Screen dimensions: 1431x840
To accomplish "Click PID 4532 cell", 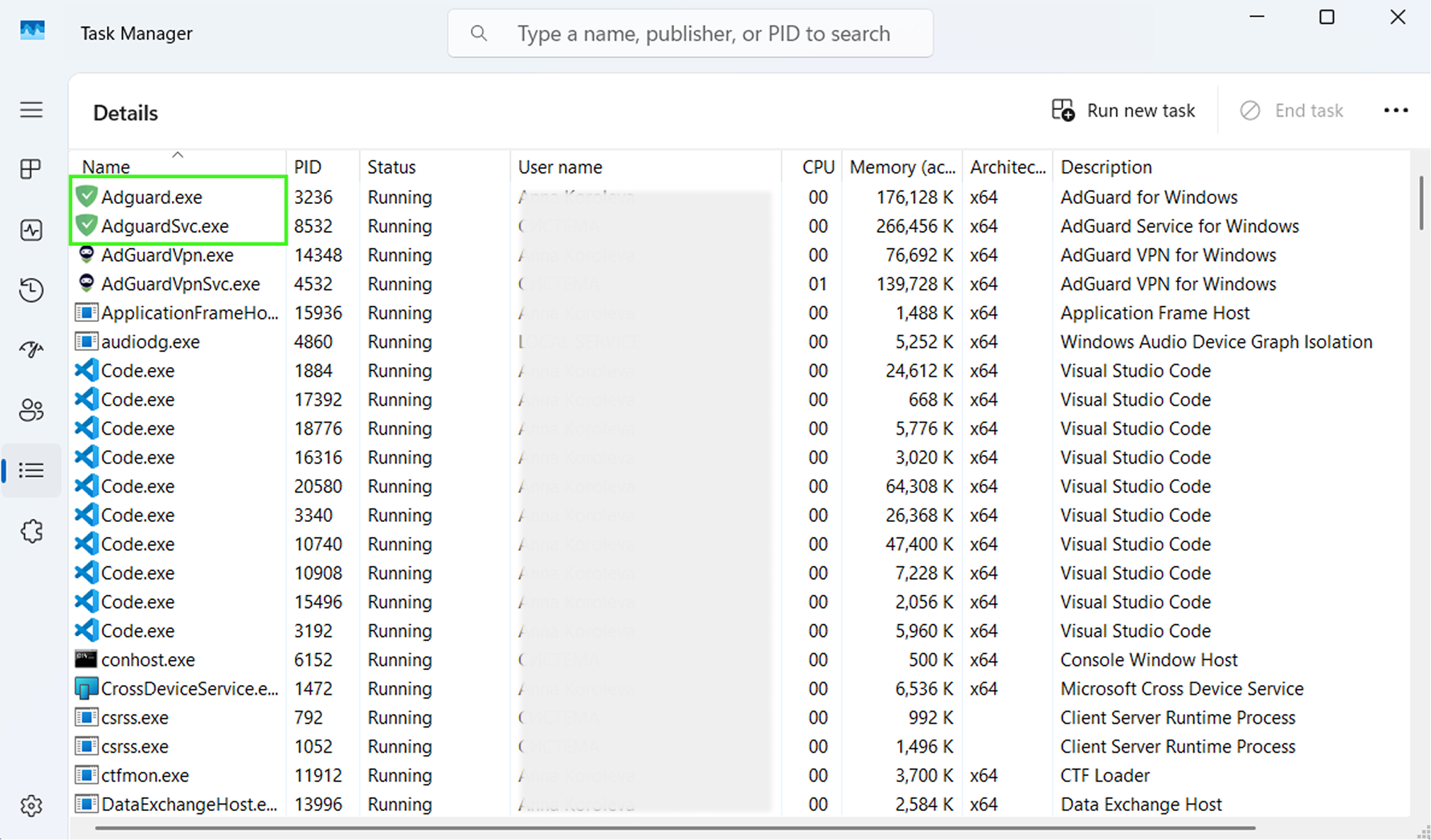I will pos(313,284).
